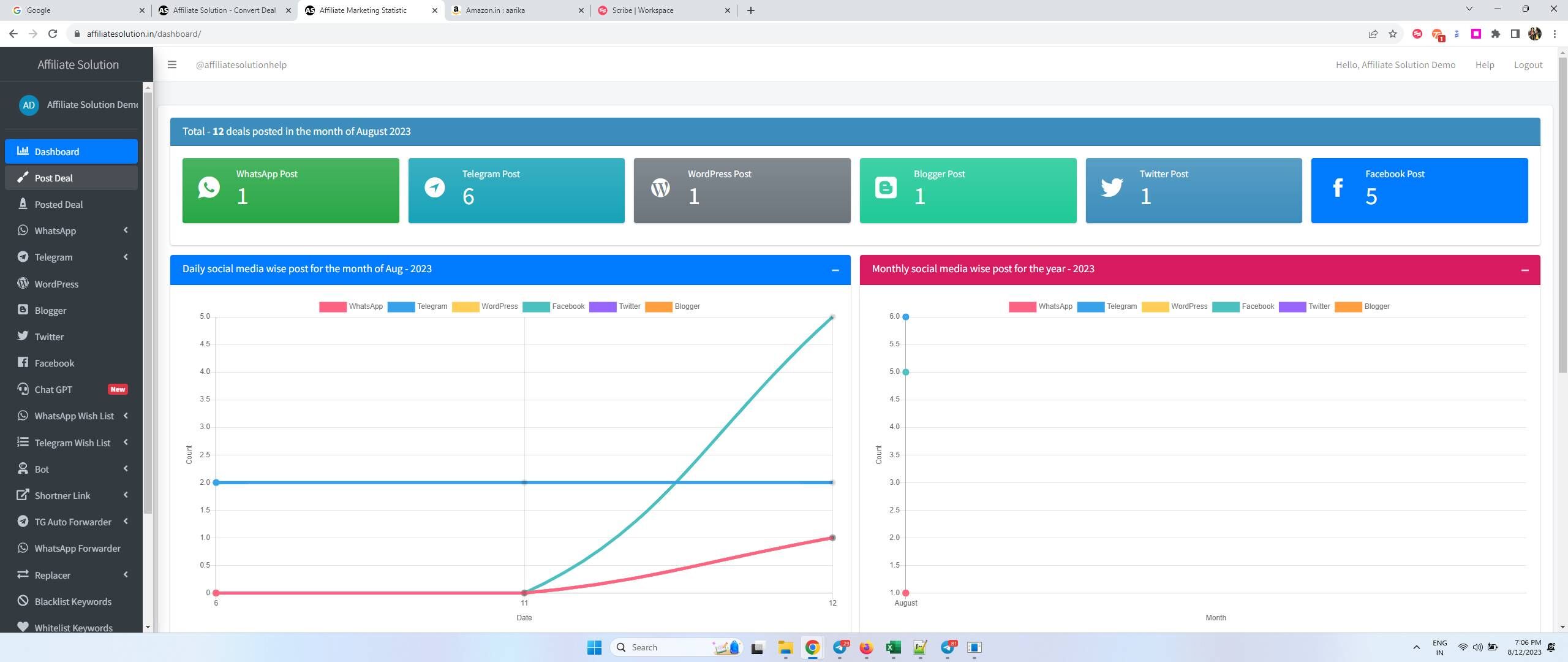Screen dimensions: 1568x662
Task: Expand the Shortner Link sidebar submenu
Action: (x=71, y=495)
